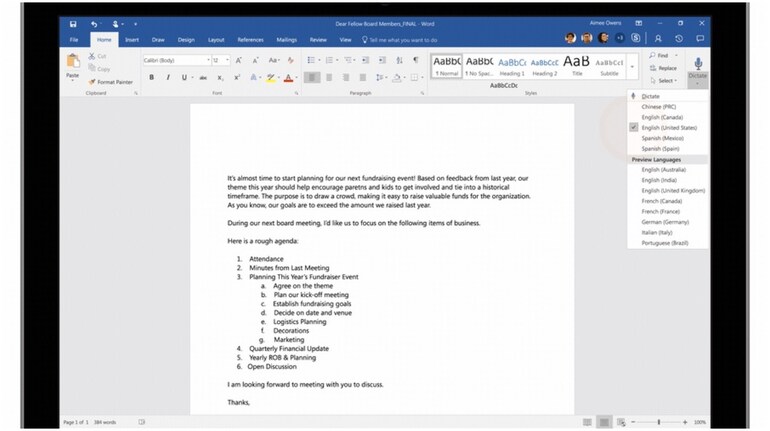Open the comments speech bubble icon
Viewport: 770px width, 431px height.
click(x=699, y=39)
